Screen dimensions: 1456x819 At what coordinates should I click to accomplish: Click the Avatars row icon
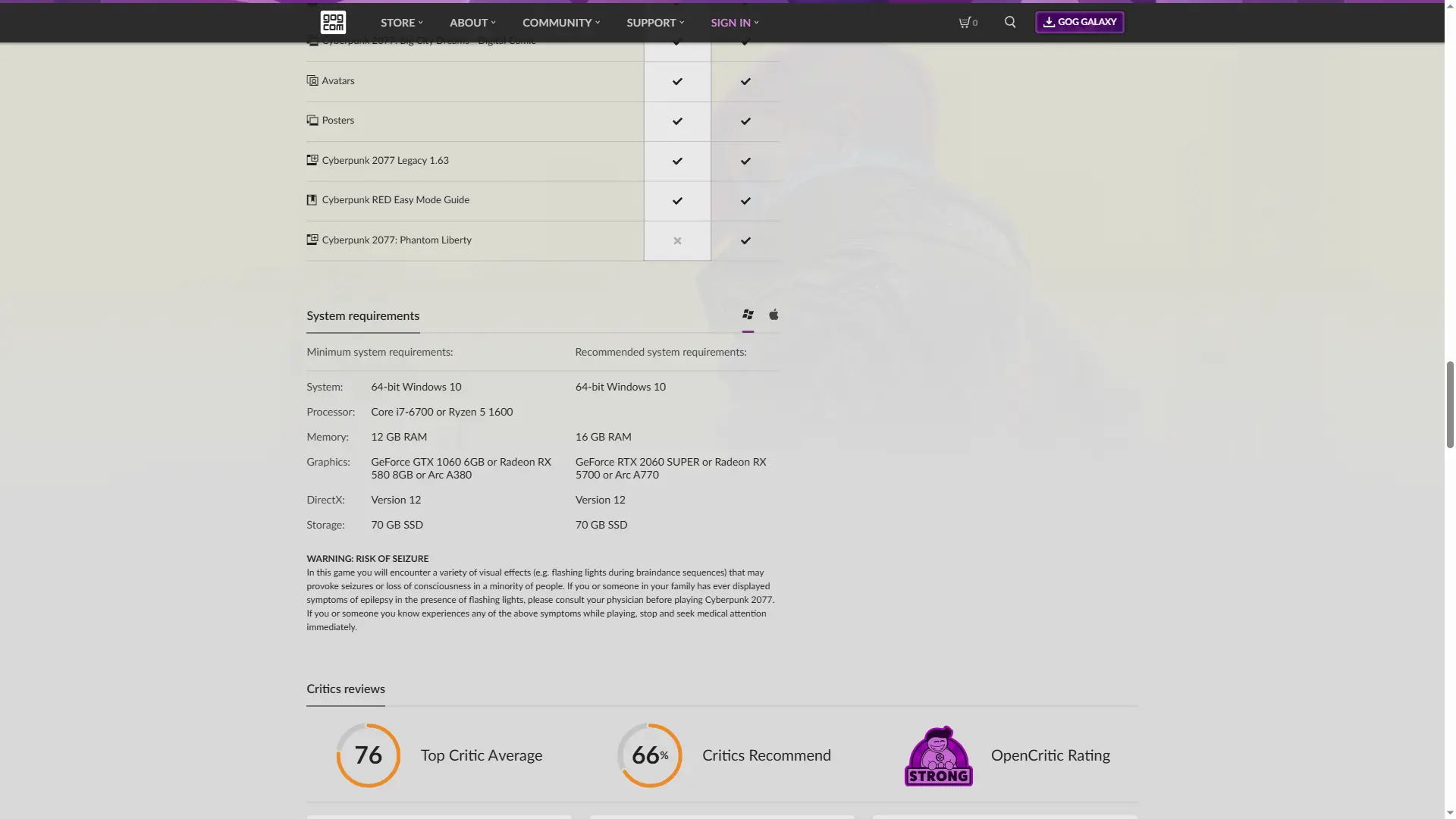coord(312,80)
